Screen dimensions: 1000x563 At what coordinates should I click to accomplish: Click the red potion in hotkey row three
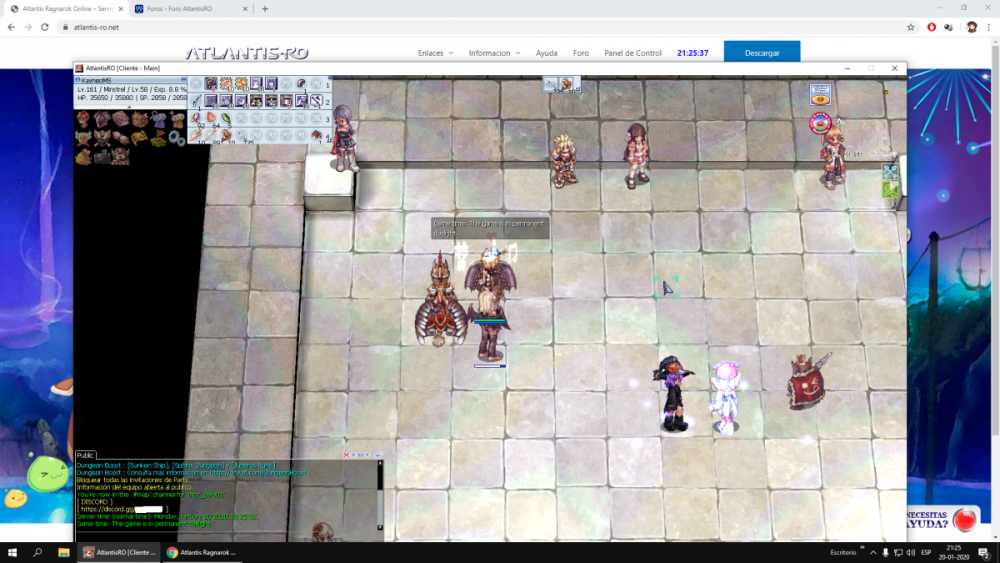pyautogui.click(x=211, y=119)
